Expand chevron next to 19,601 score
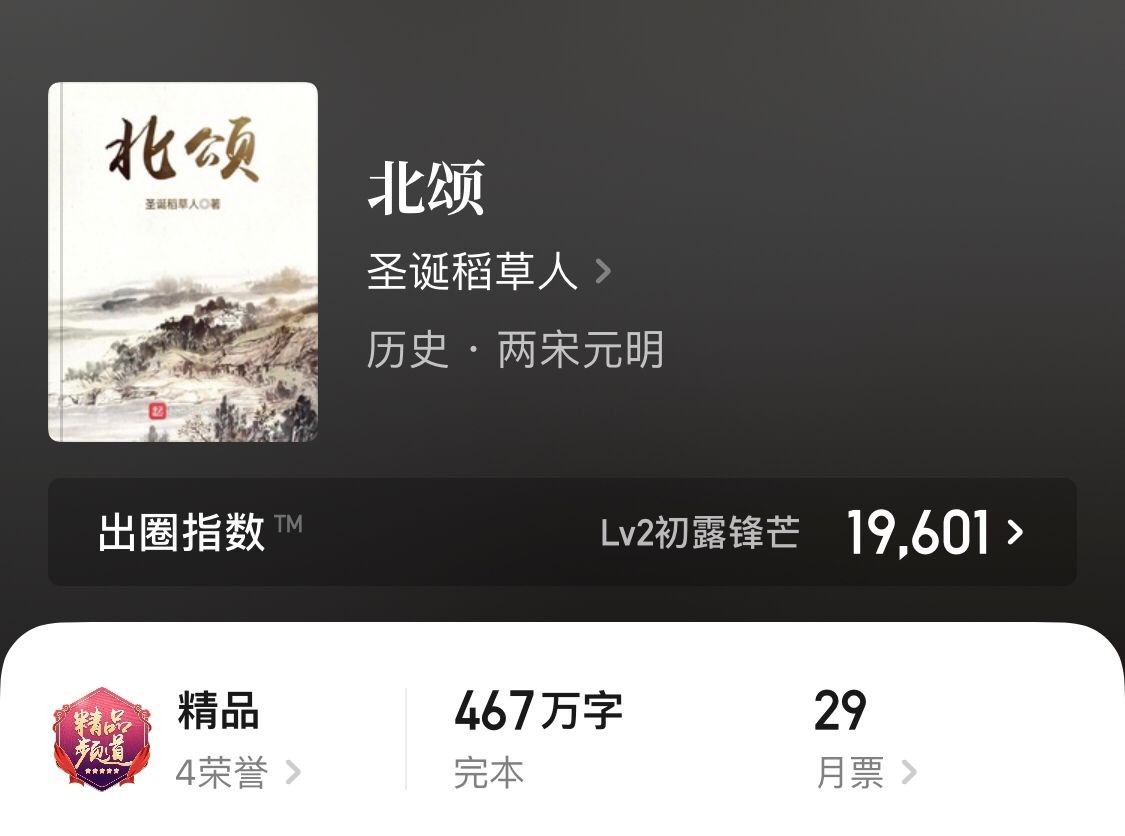 1015,532
